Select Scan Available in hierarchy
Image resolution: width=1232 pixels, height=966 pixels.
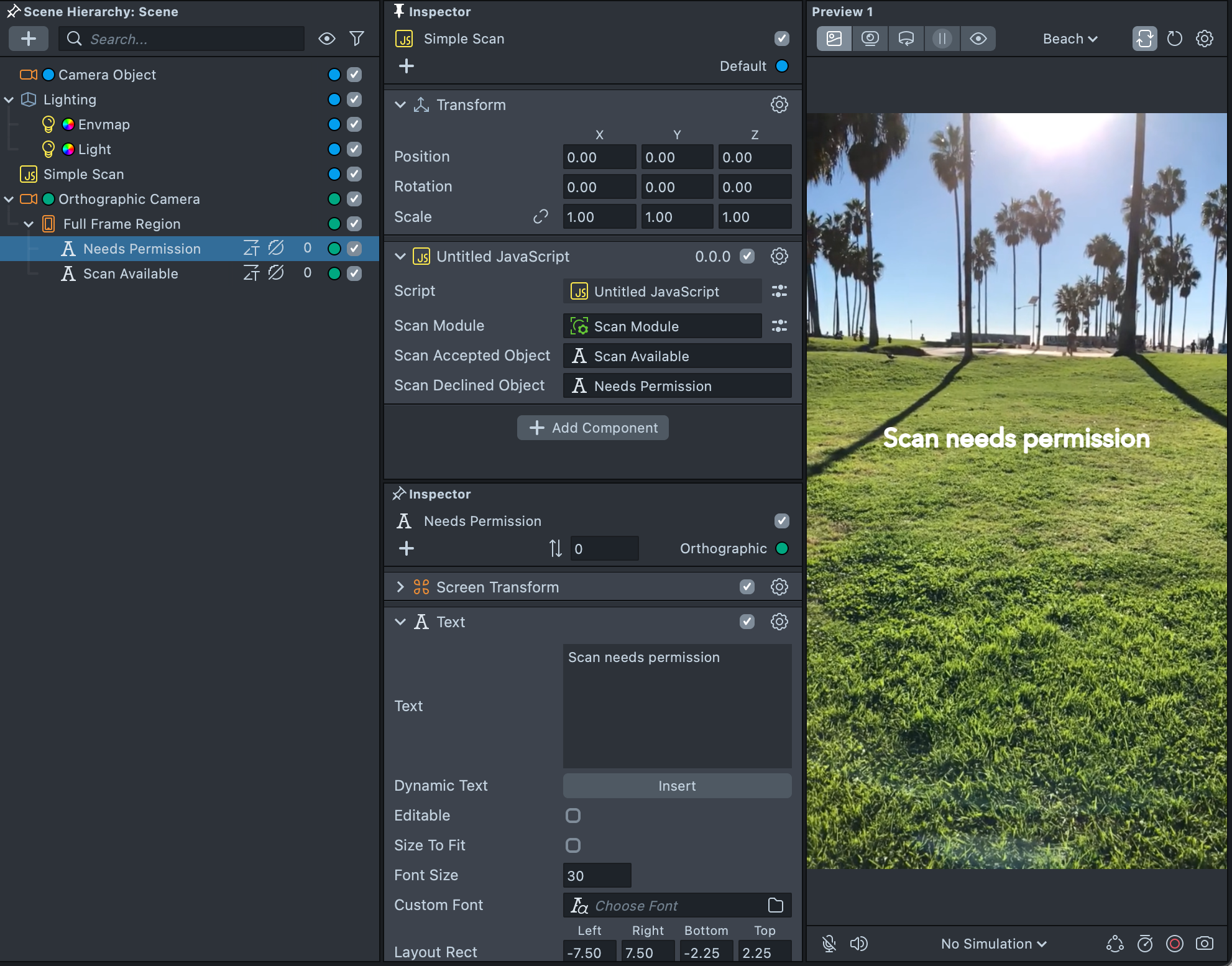pos(131,274)
